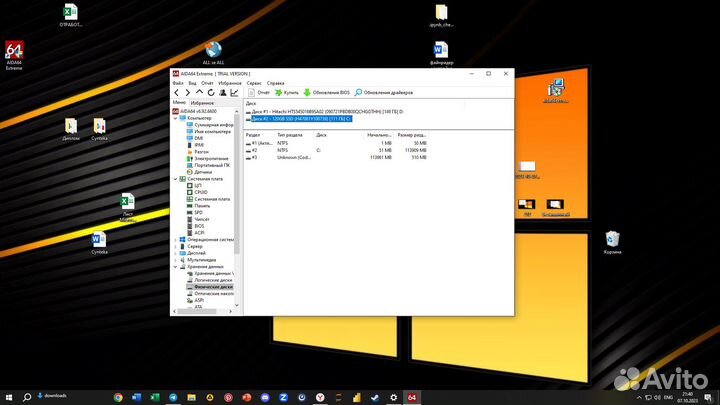This screenshot has height=405, width=720.
Task: Open the line chart toolbar icon
Action: click(x=234, y=93)
